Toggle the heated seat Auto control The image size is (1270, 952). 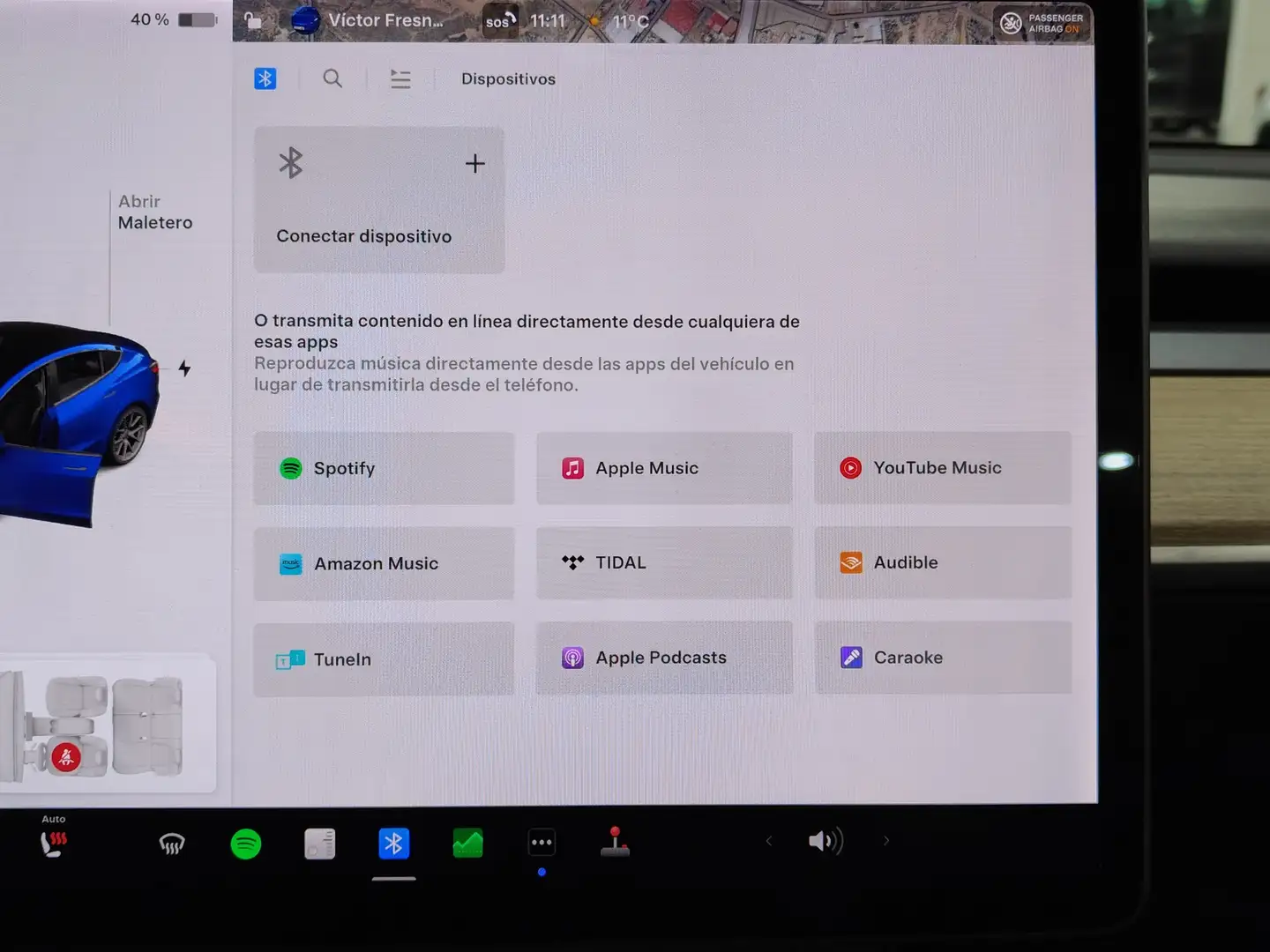pyautogui.click(x=54, y=842)
